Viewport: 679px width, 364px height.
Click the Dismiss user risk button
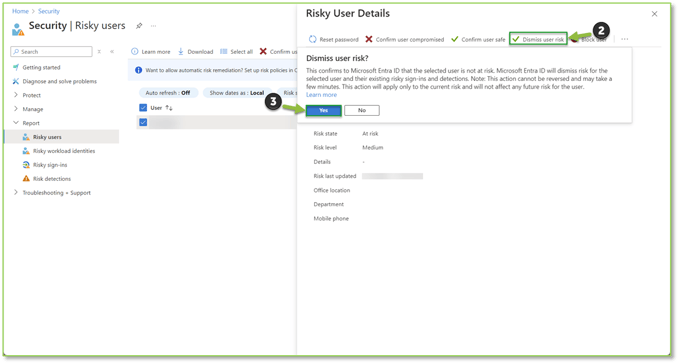coord(538,39)
